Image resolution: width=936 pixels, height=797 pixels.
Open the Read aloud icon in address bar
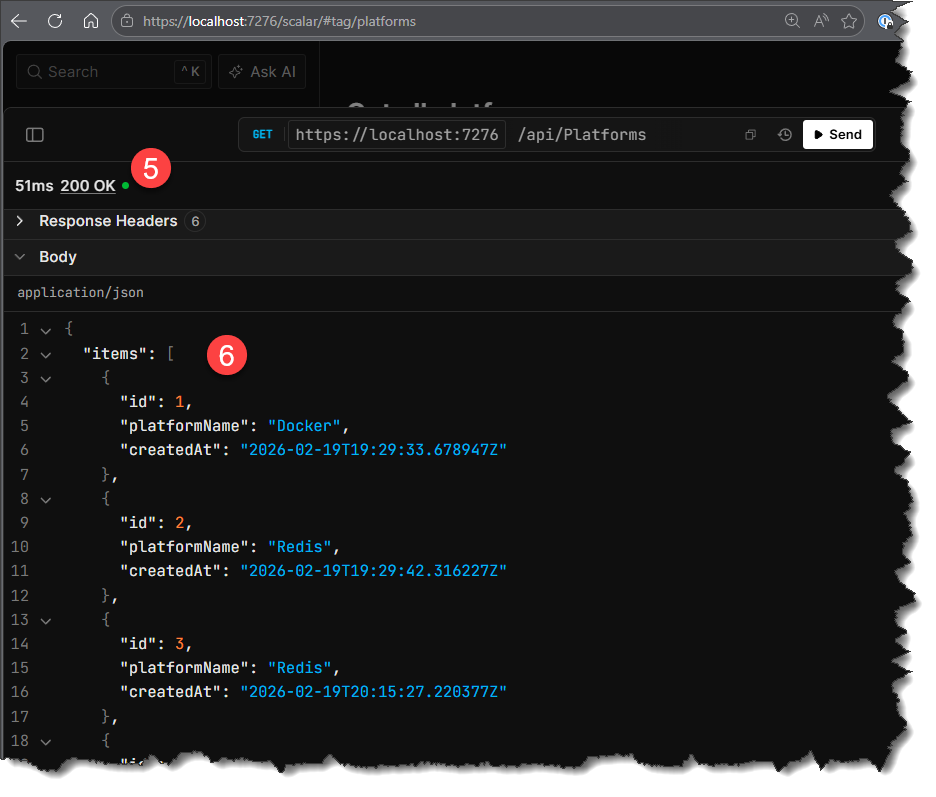click(x=821, y=21)
